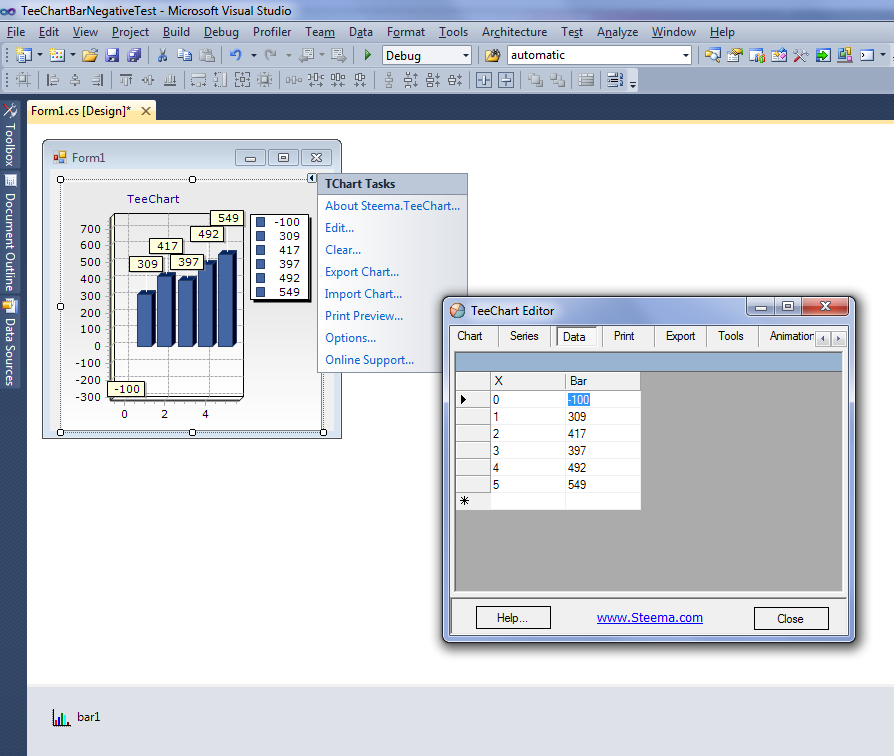Select the Bar cell containing -100

pos(603,400)
